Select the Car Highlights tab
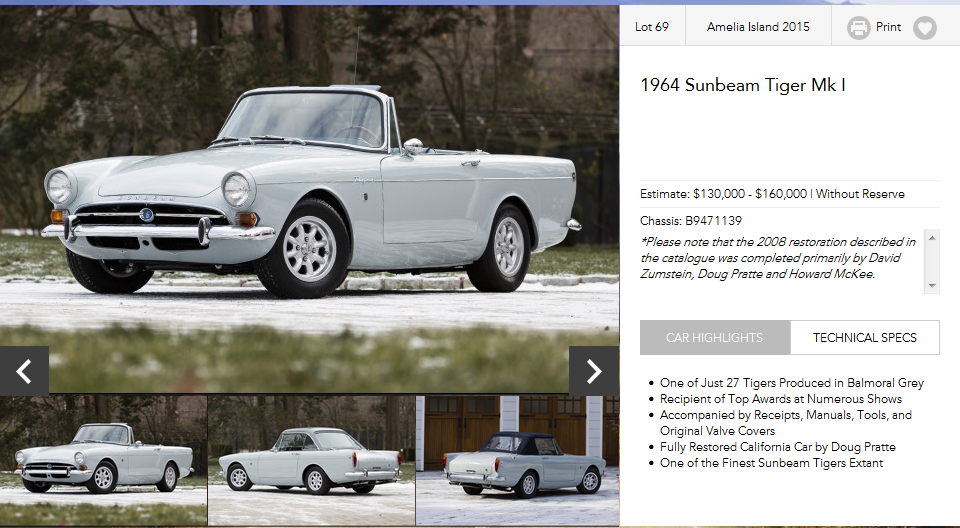 point(714,338)
